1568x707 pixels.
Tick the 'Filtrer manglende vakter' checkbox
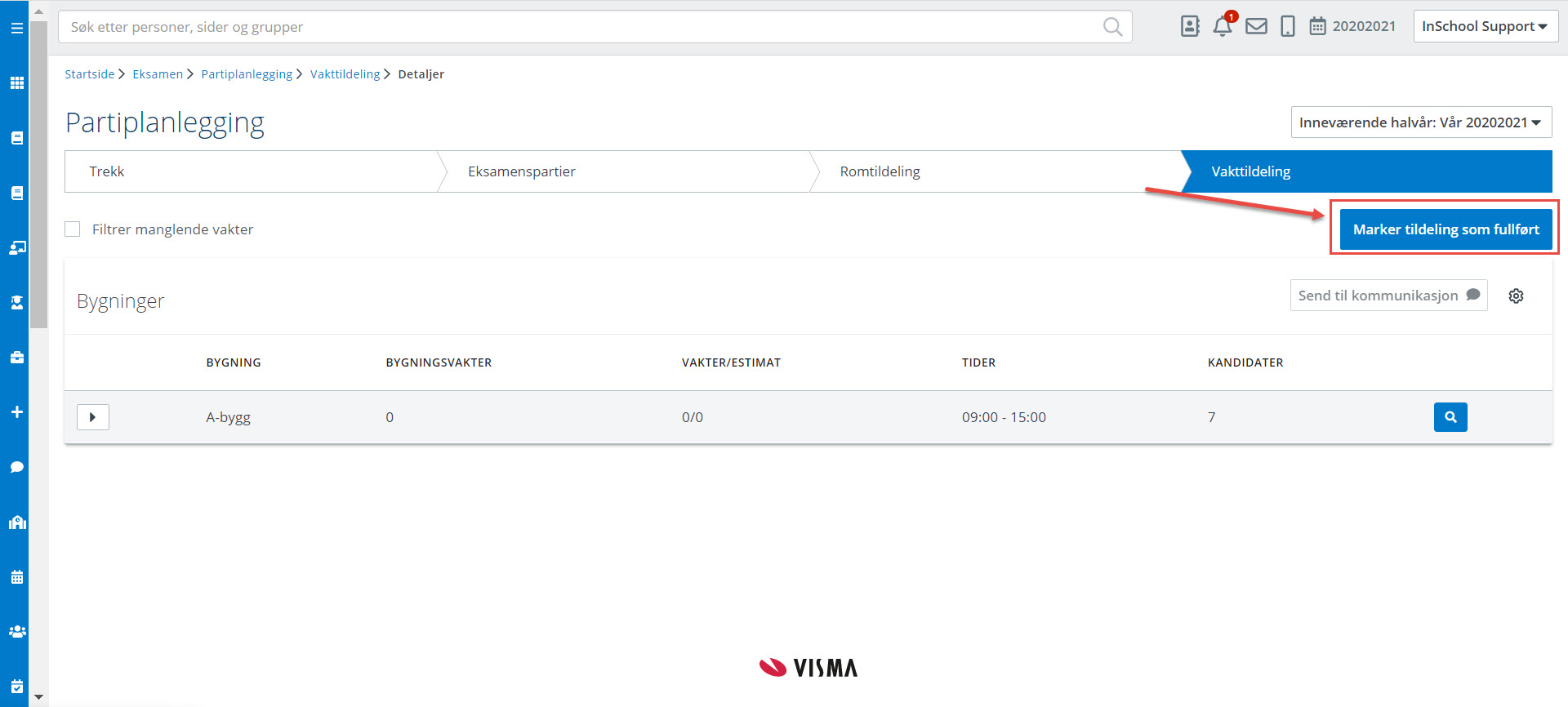(x=73, y=229)
